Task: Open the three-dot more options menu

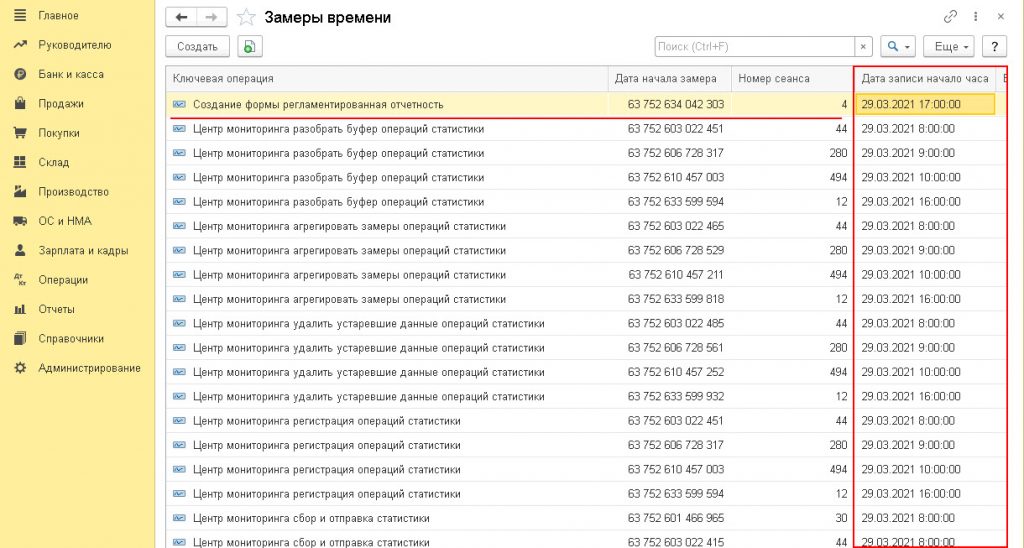Action: 975,18
